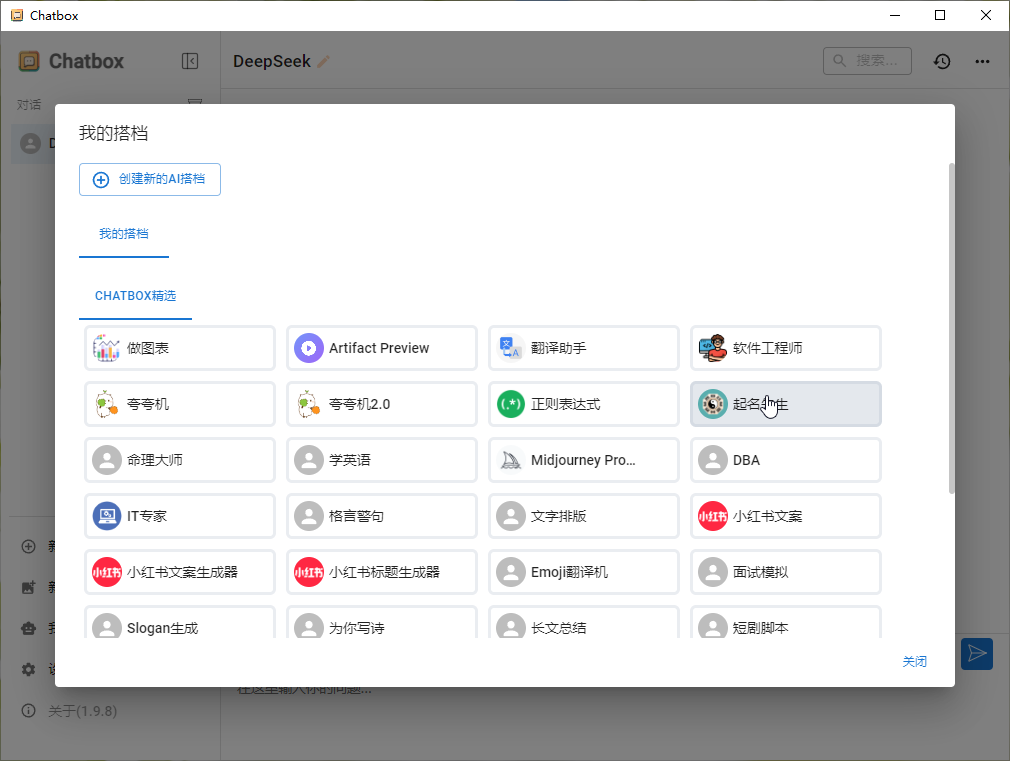The width and height of the screenshot is (1010, 761).
Task: Close the dialog with 关闭
Action: tap(914, 662)
